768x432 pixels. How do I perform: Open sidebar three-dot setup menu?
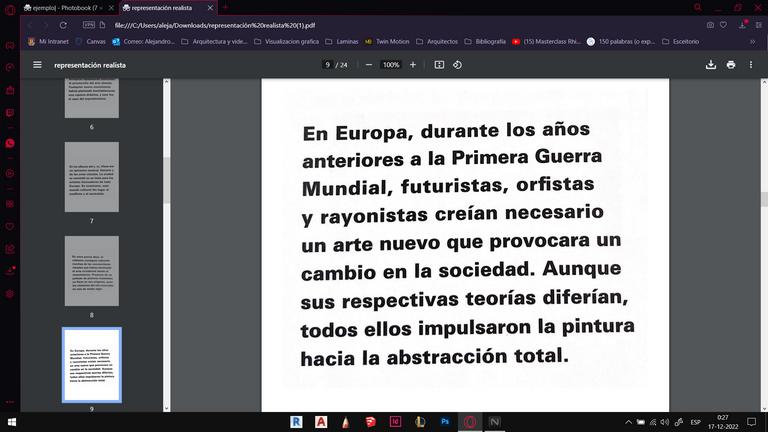point(10,402)
